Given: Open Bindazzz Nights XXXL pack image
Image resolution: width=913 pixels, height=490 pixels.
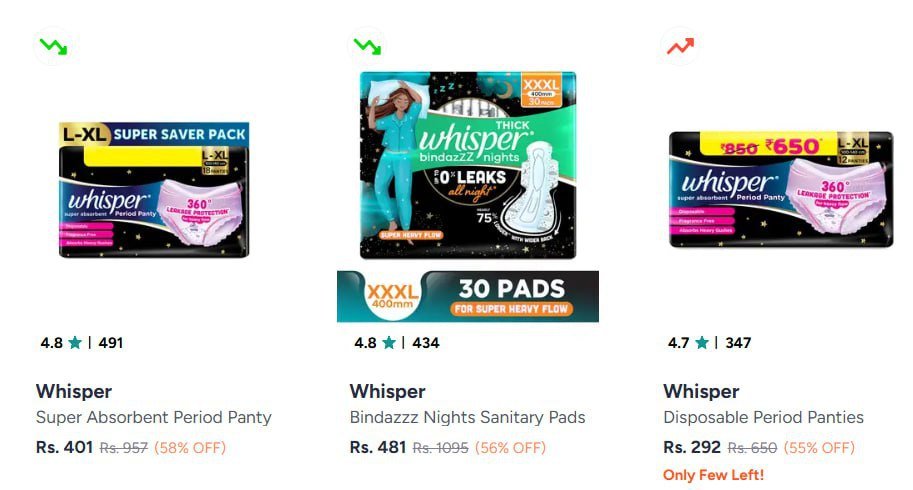Looking at the screenshot, I should click(x=468, y=165).
